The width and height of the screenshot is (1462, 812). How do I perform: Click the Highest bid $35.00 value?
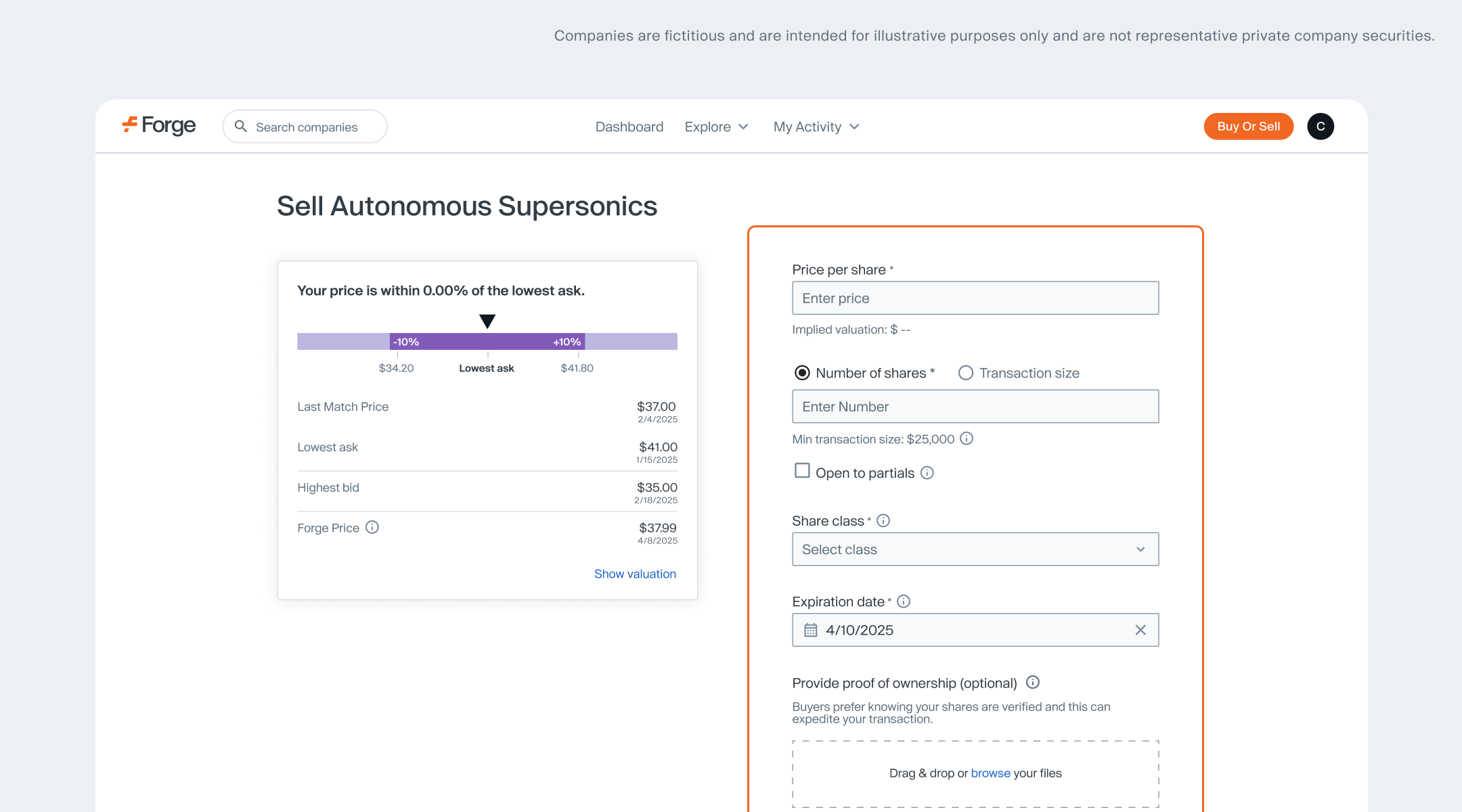657,488
